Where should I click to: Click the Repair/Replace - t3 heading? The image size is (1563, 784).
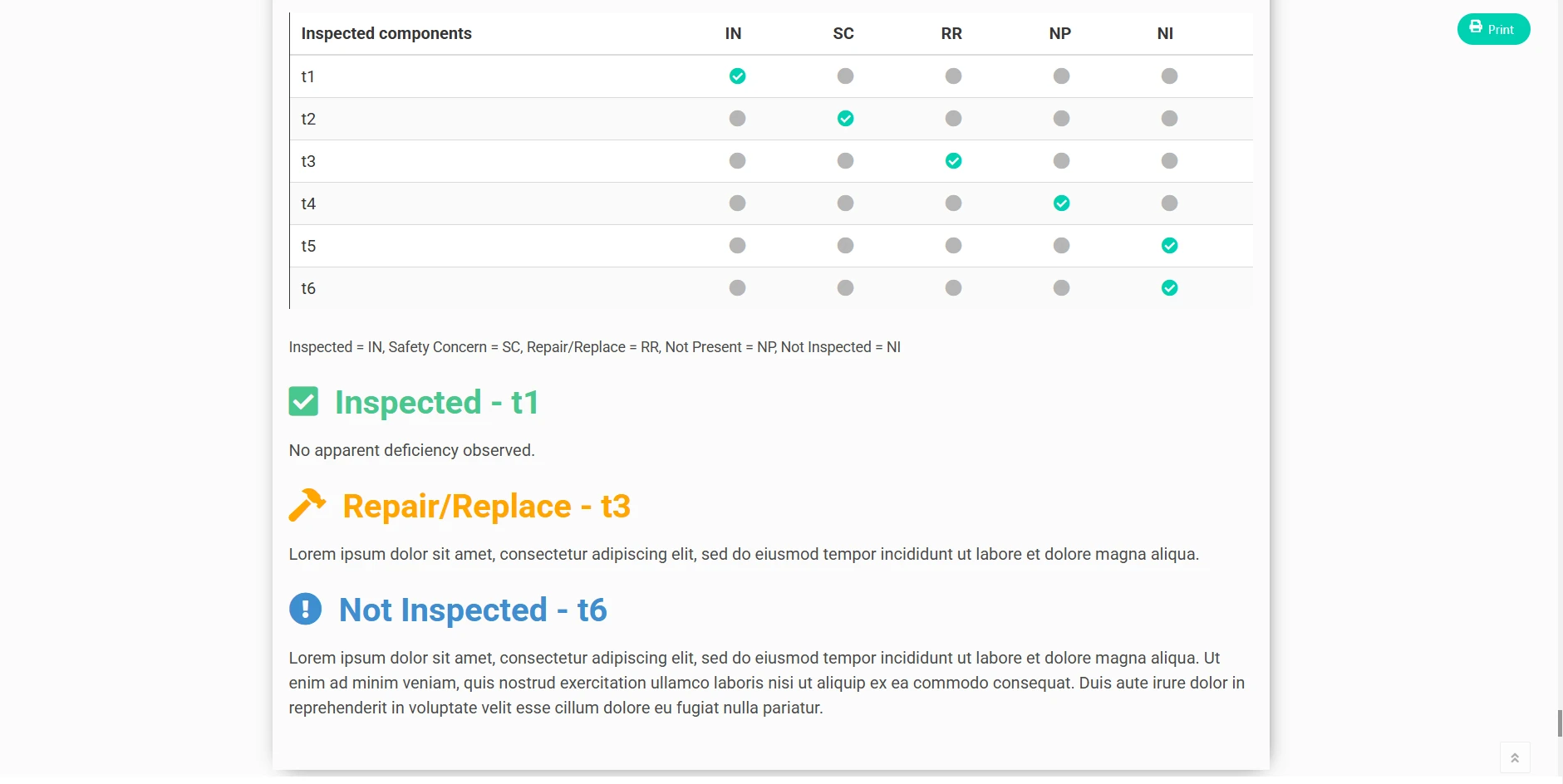click(x=486, y=507)
